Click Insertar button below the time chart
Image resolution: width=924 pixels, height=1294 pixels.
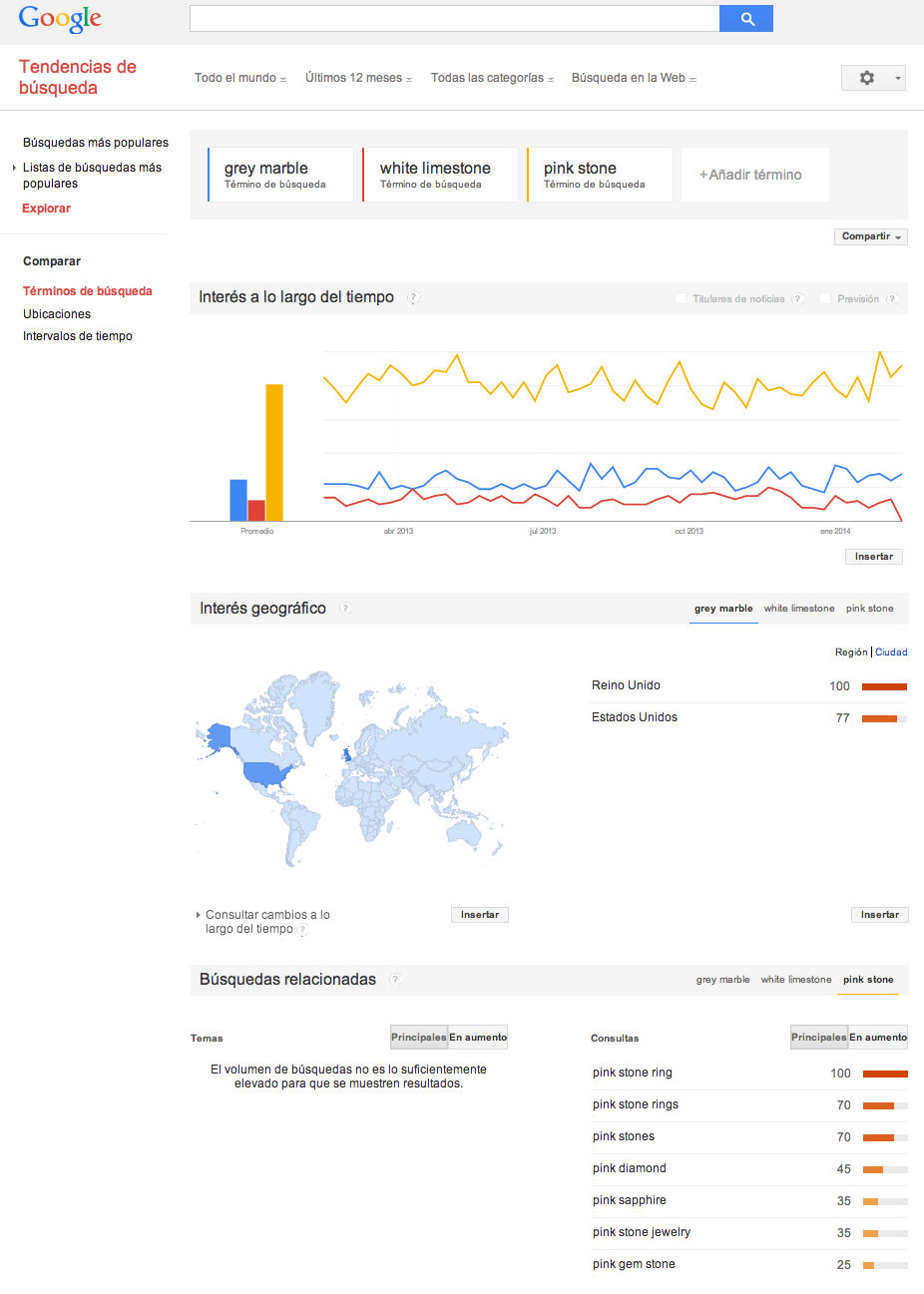pos(873,557)
